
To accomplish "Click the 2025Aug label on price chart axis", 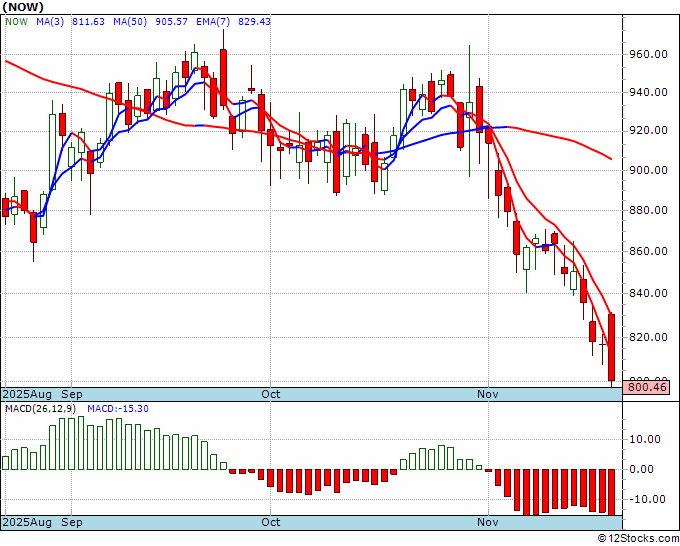I will (x=27, y=394).
